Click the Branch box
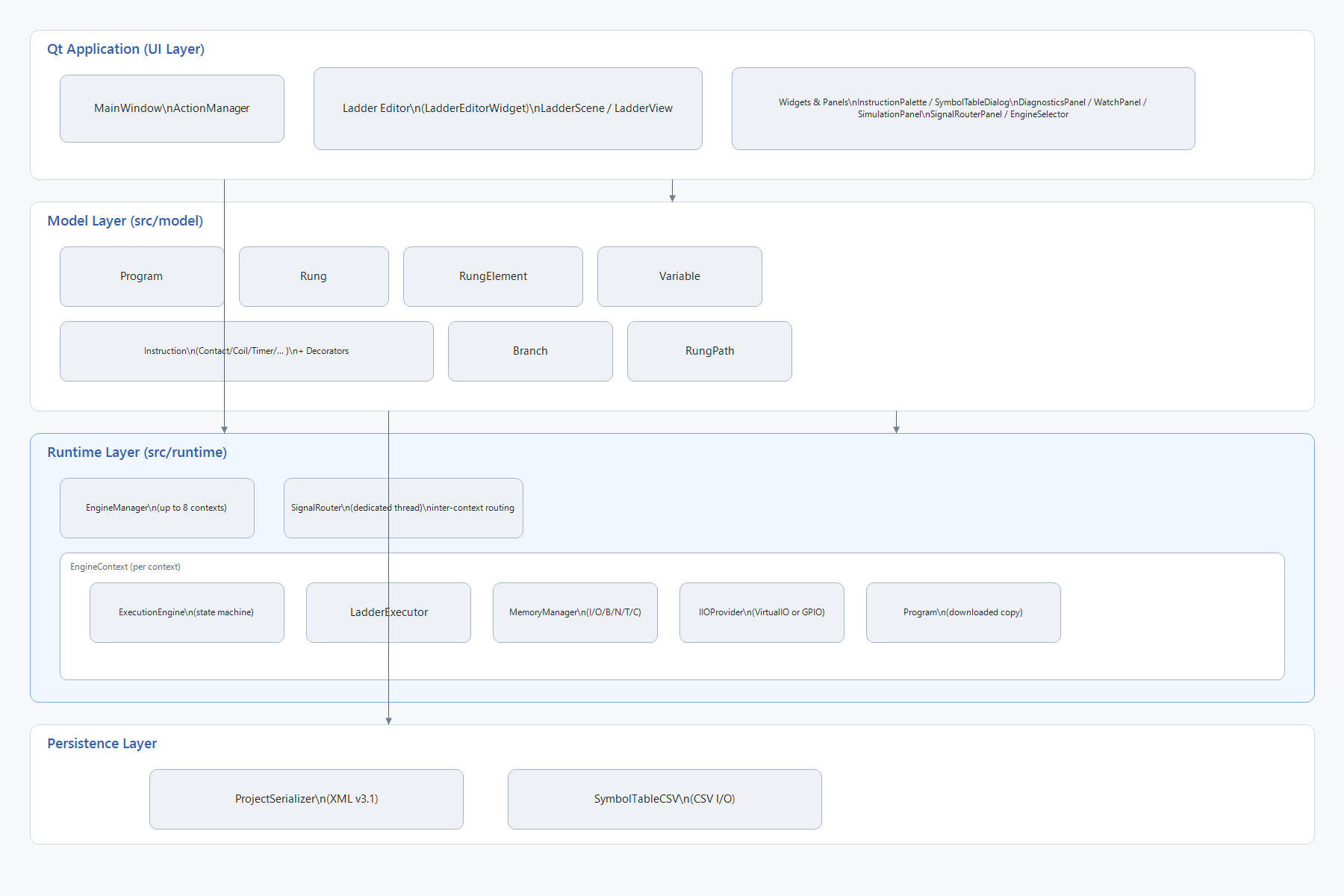The width and height of the screenshot is (1344, 896). point(530,351)
